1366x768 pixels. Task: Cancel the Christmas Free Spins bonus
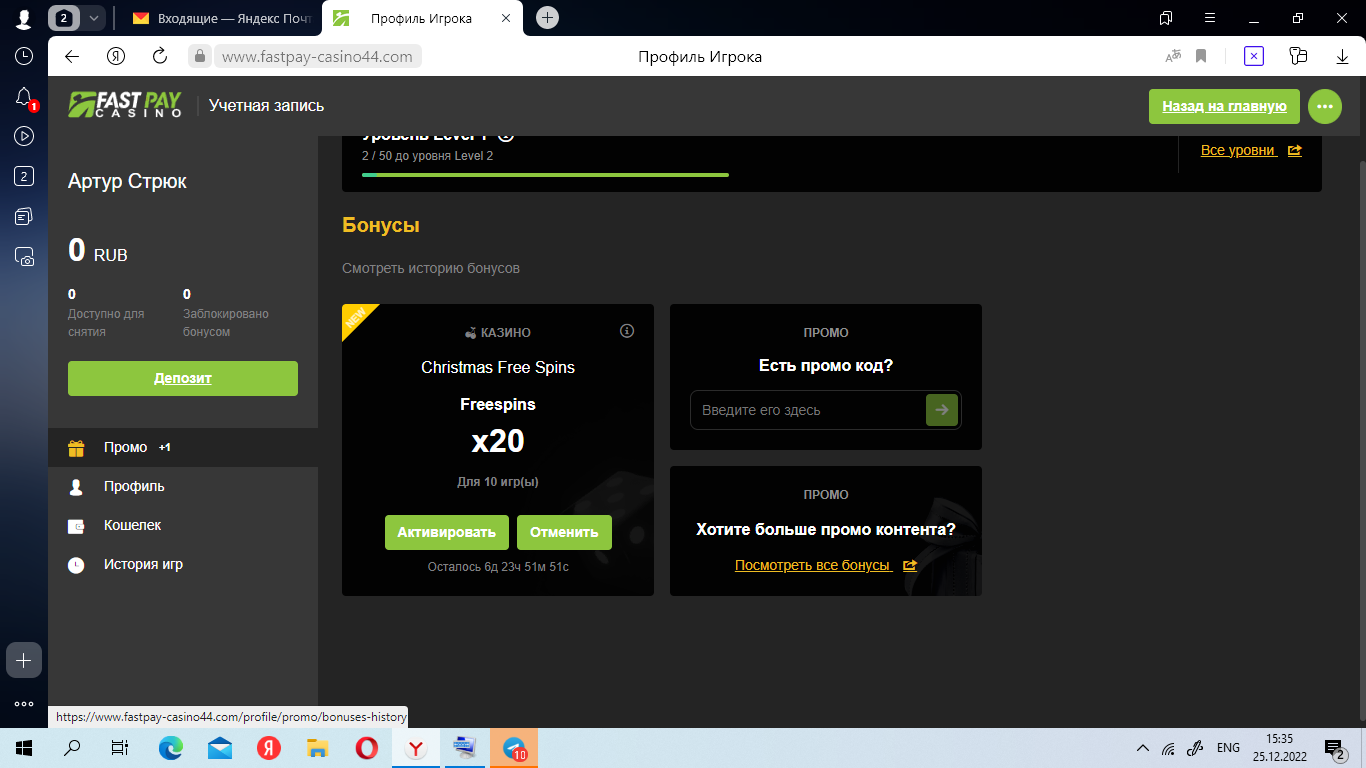coord(564,532)
